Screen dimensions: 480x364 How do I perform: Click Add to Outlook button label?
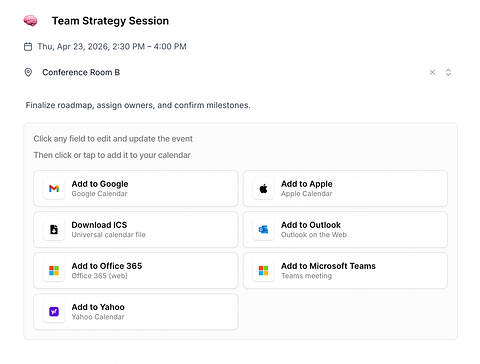coord(311,225)
